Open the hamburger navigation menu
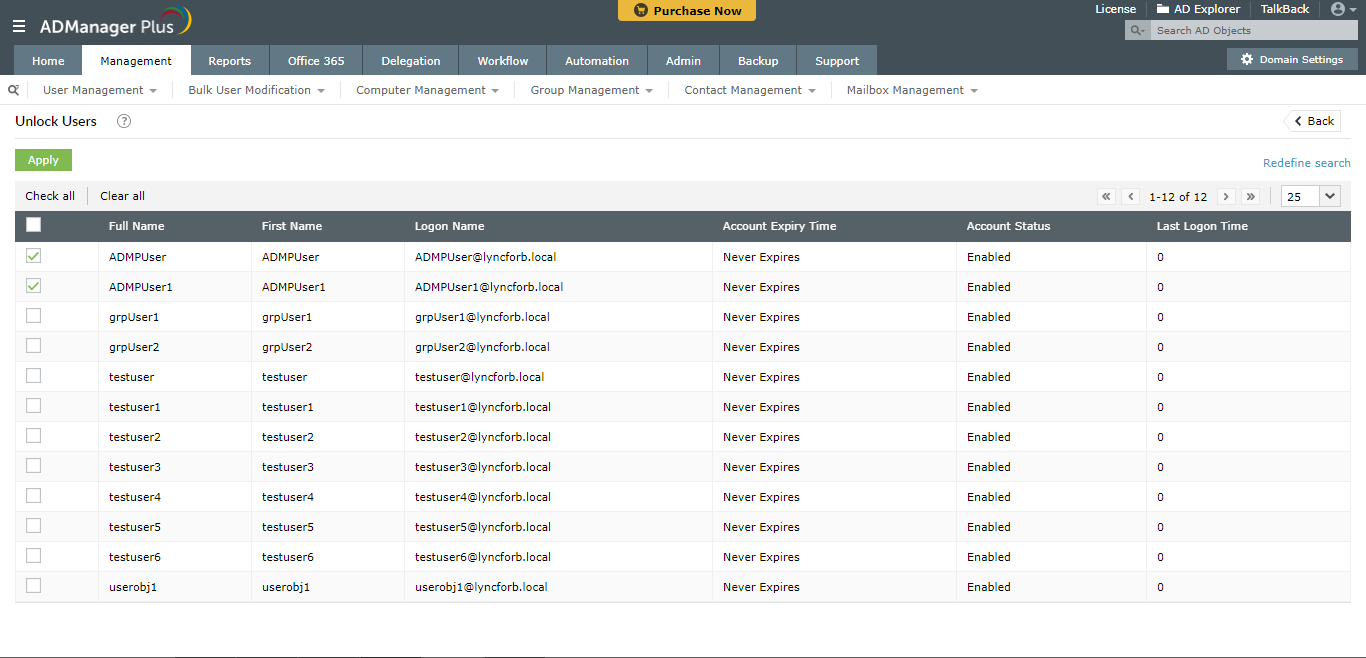The height and width of the screenshot is (658, 1366). tap(19, 26)
